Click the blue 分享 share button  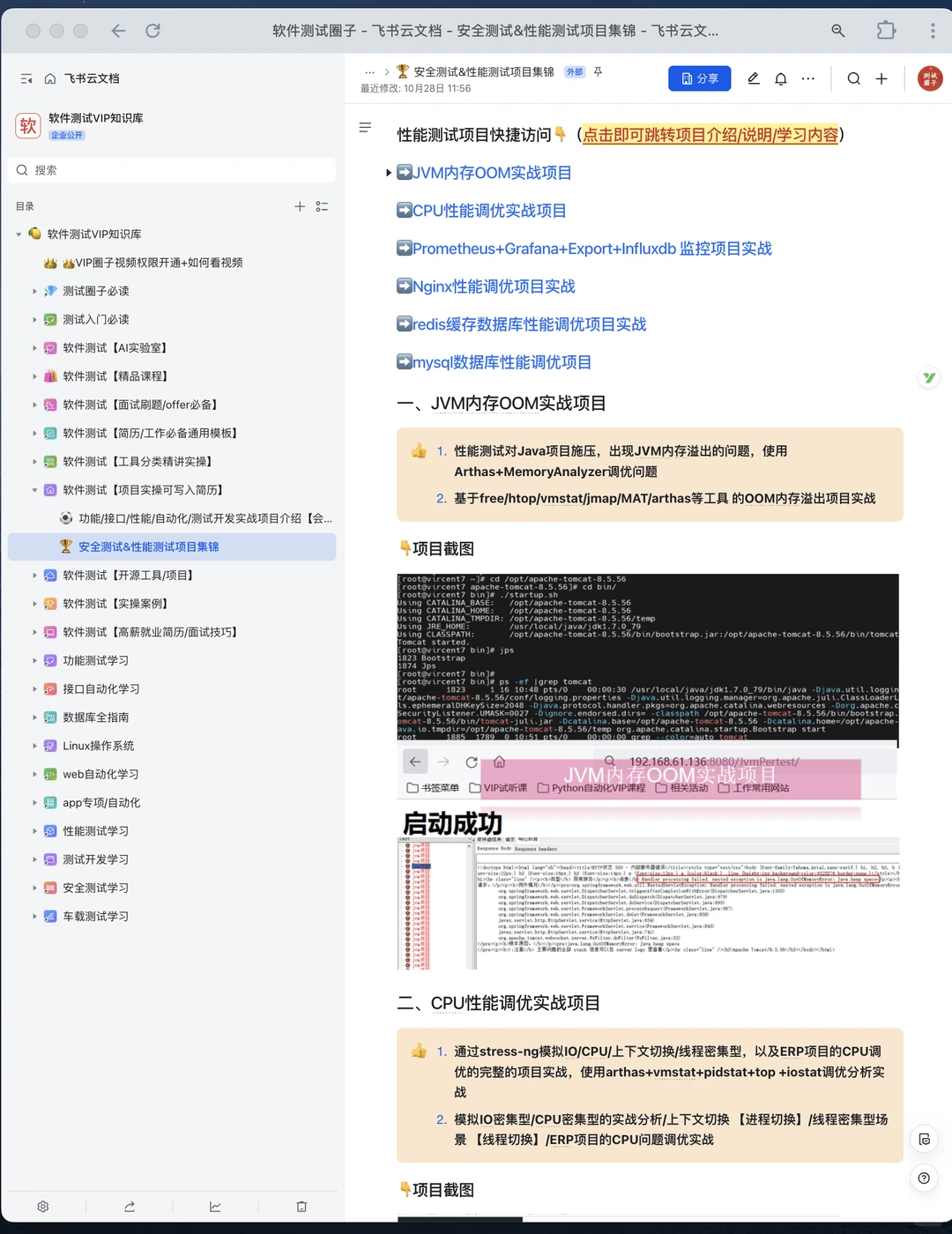tap(699, 78)
